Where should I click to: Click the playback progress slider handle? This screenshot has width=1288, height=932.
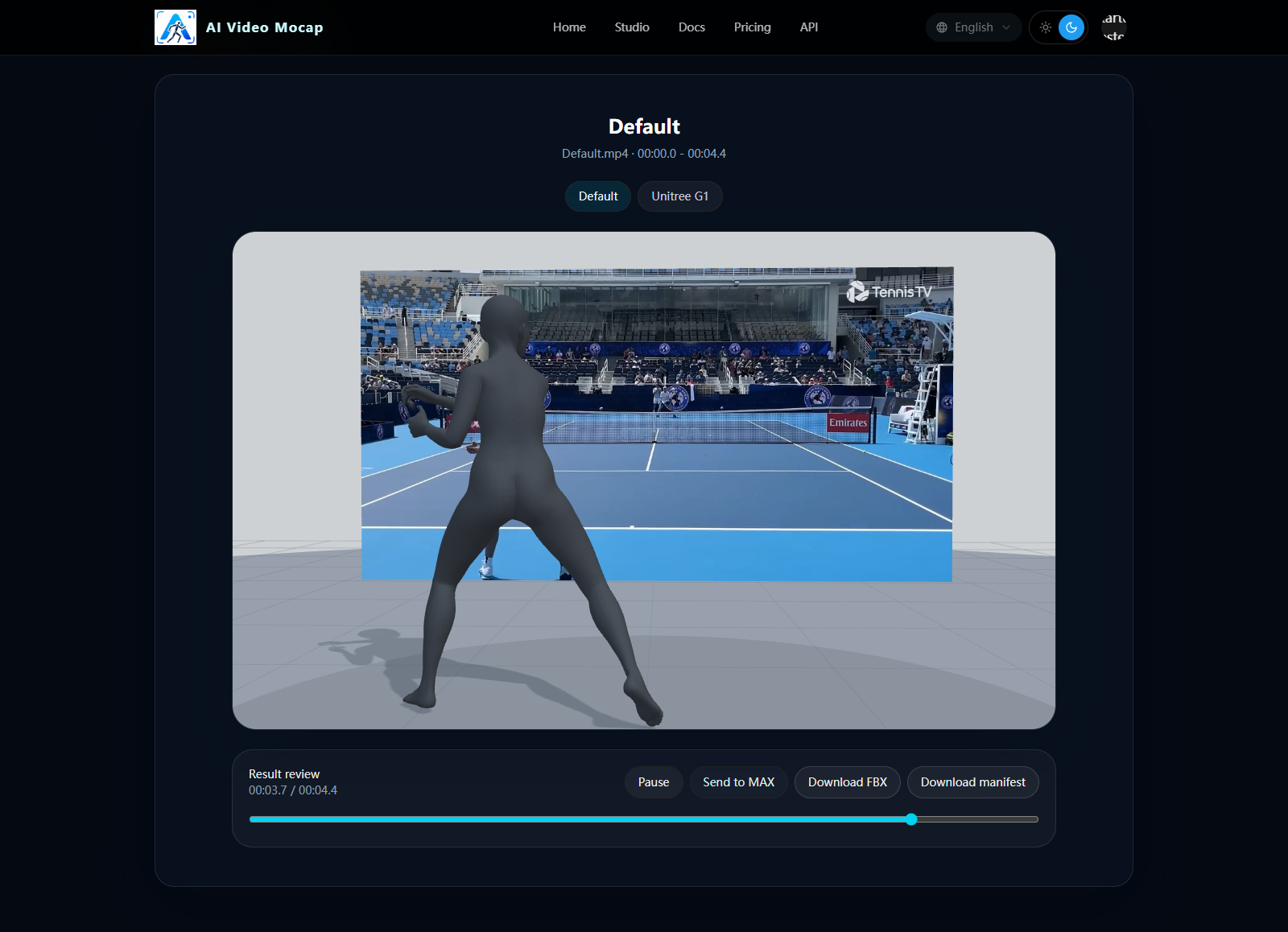[911, 819]
